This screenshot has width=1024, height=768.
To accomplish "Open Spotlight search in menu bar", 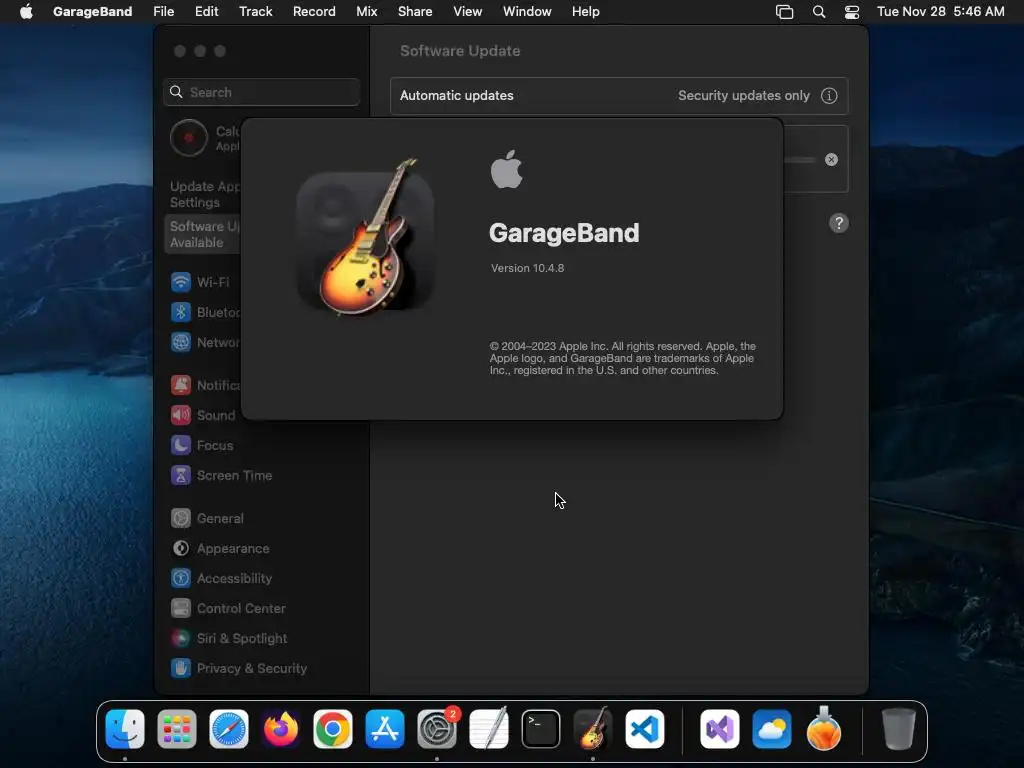I will point(818,11).
